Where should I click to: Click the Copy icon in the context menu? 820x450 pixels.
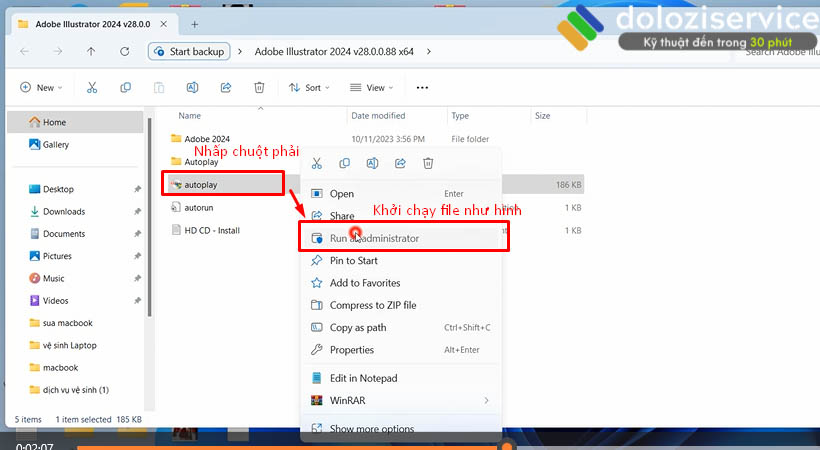point(344,163)
